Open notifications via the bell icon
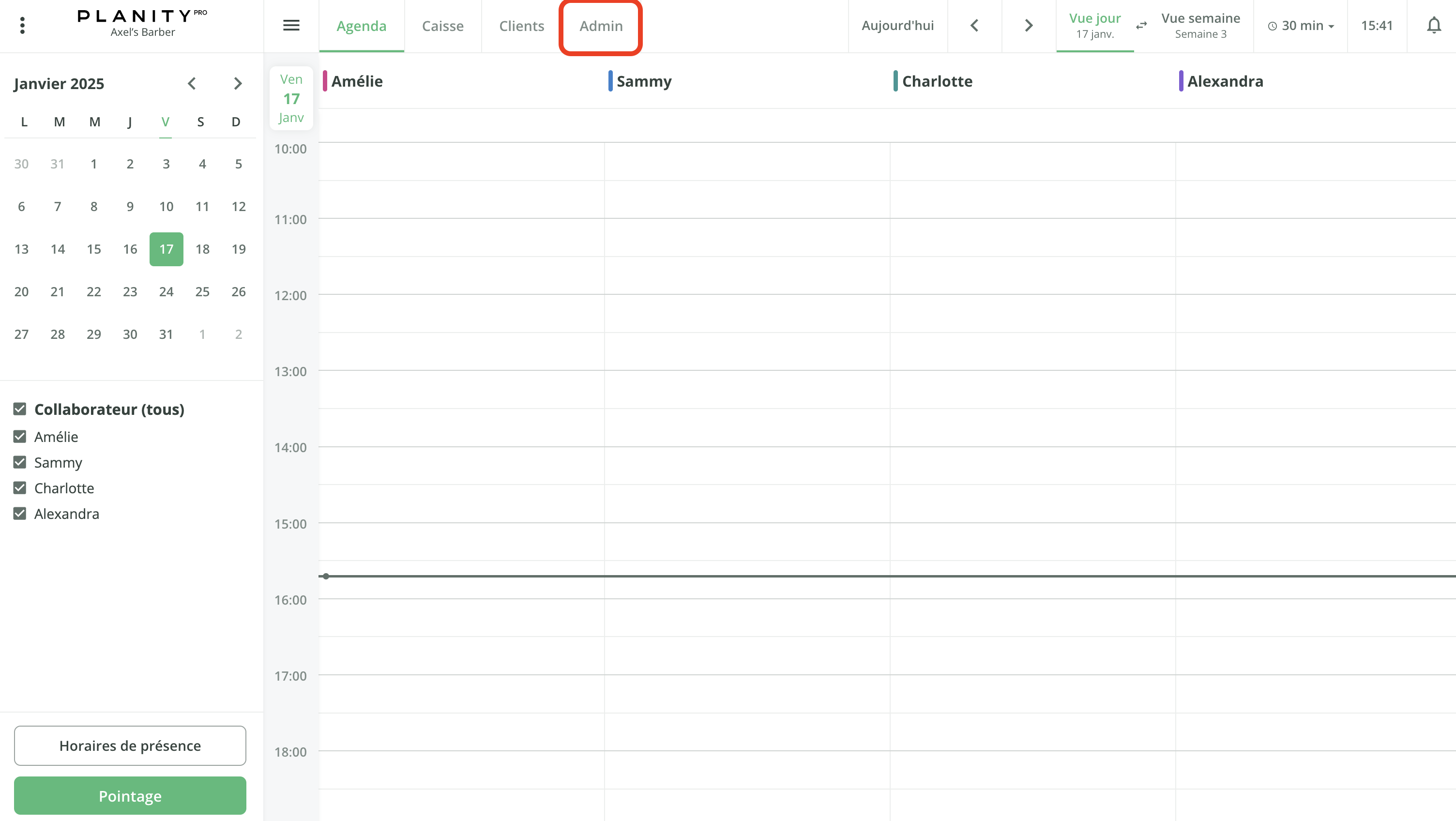This screenshot has width=1456, height=821. [1434, 26]
